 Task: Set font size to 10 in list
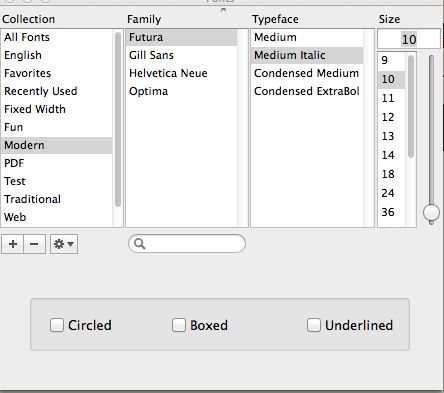point(392,79)
